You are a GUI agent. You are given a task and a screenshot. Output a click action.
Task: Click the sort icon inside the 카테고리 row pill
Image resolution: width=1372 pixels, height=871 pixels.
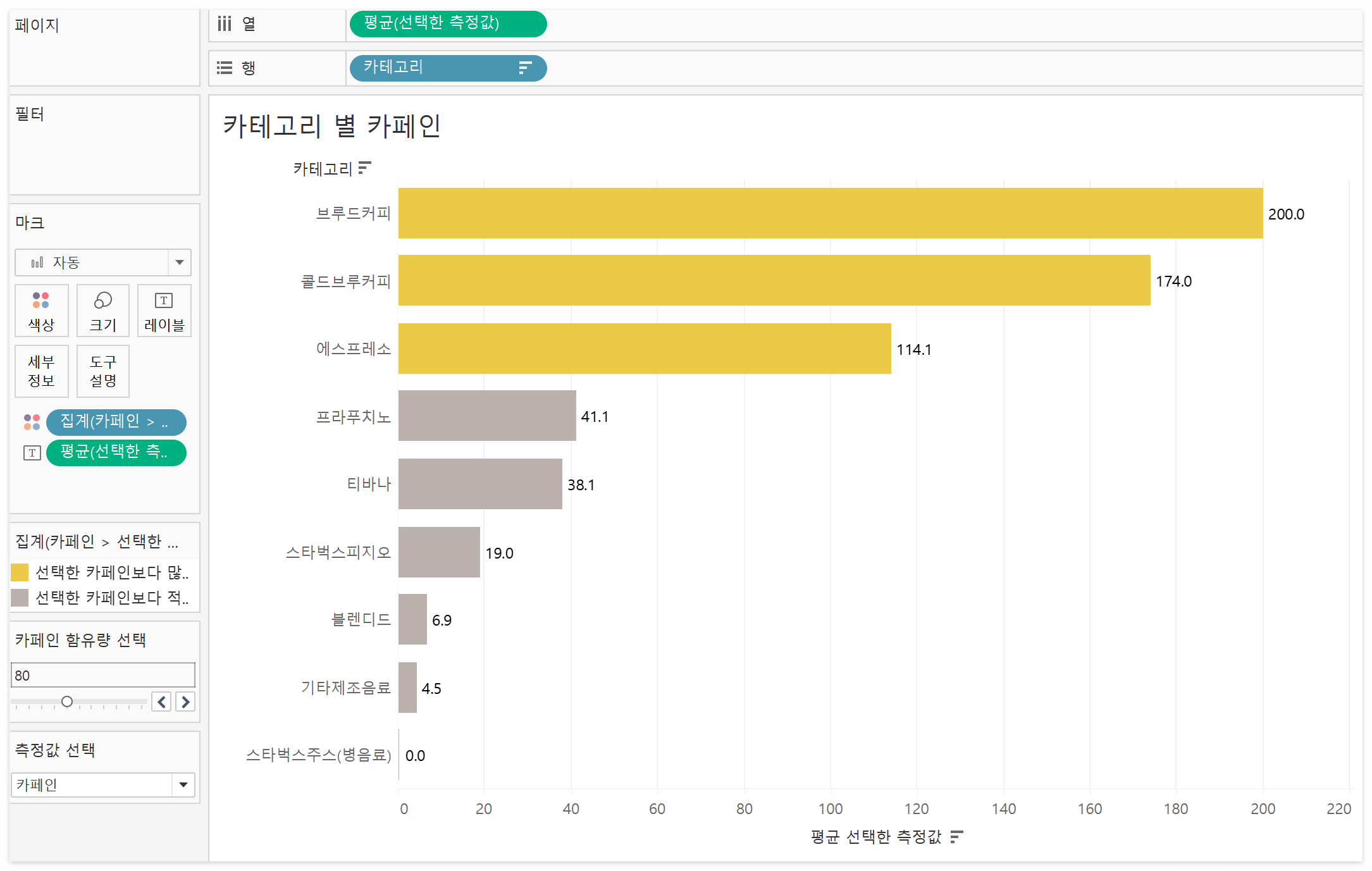pos(524,68)
